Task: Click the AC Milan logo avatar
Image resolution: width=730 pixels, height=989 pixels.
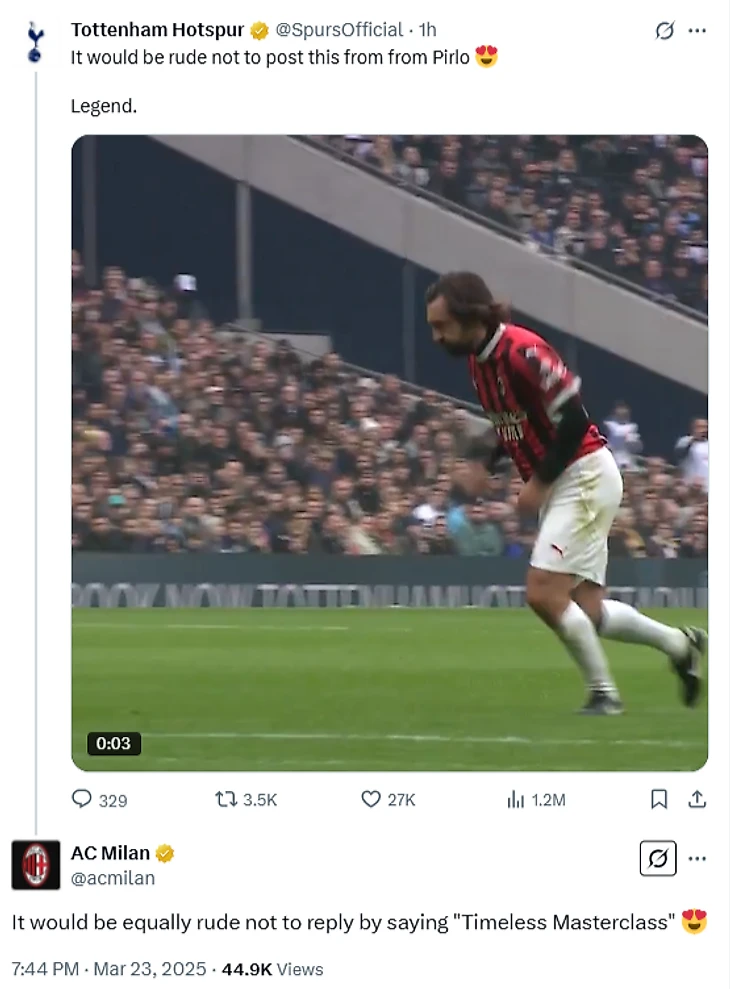Action: [x=35, y=865]
